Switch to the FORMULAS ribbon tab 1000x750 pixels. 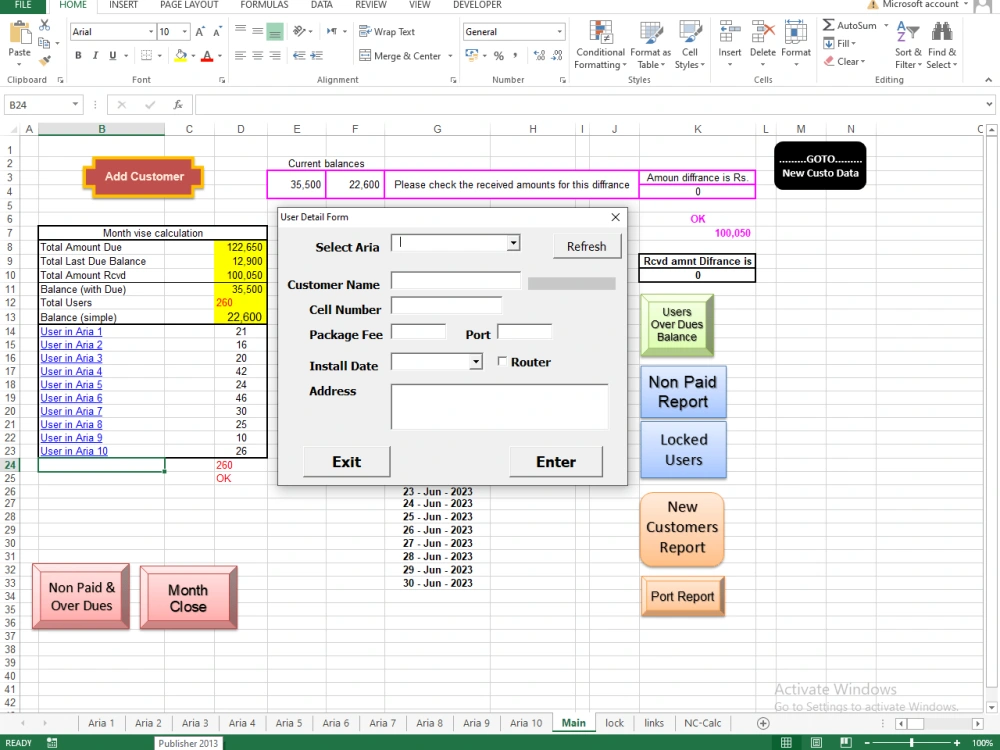(x=263, y=5)
